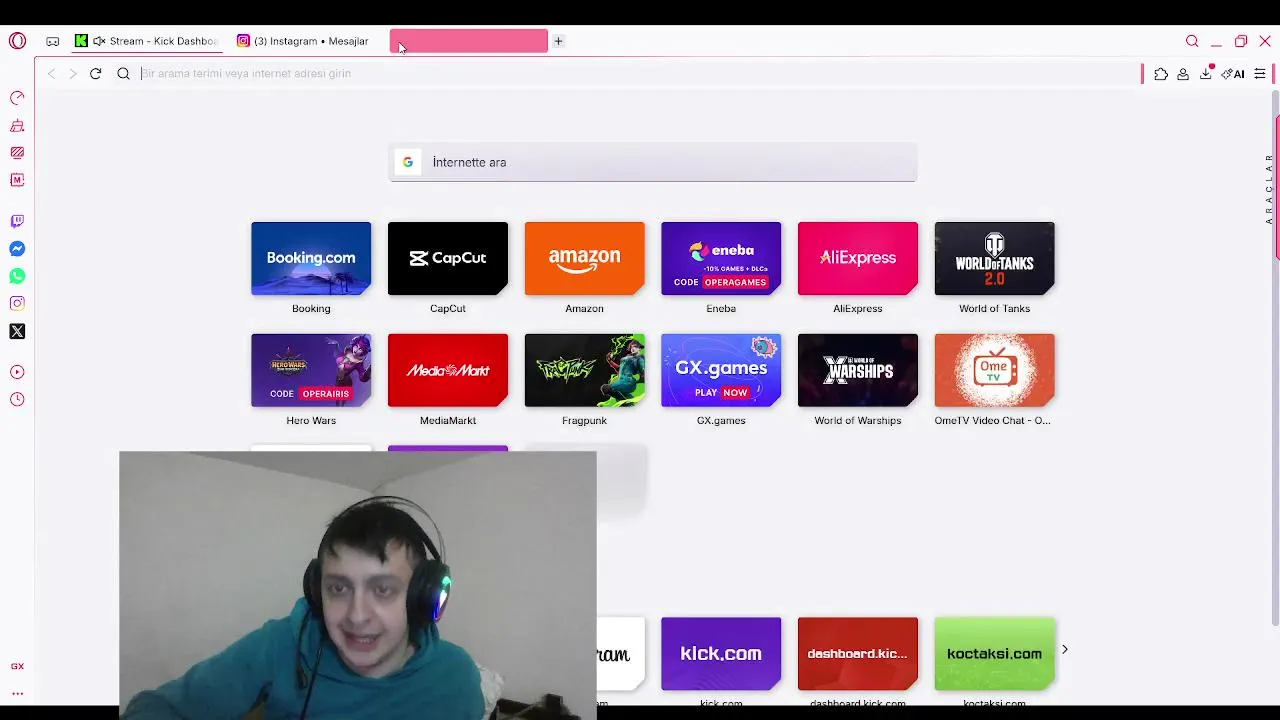Viewport: 1280px width, 720px height.
Task: Unmute the Kick Dashboard tab speaker icon
Action: click(x=99, y=41)
